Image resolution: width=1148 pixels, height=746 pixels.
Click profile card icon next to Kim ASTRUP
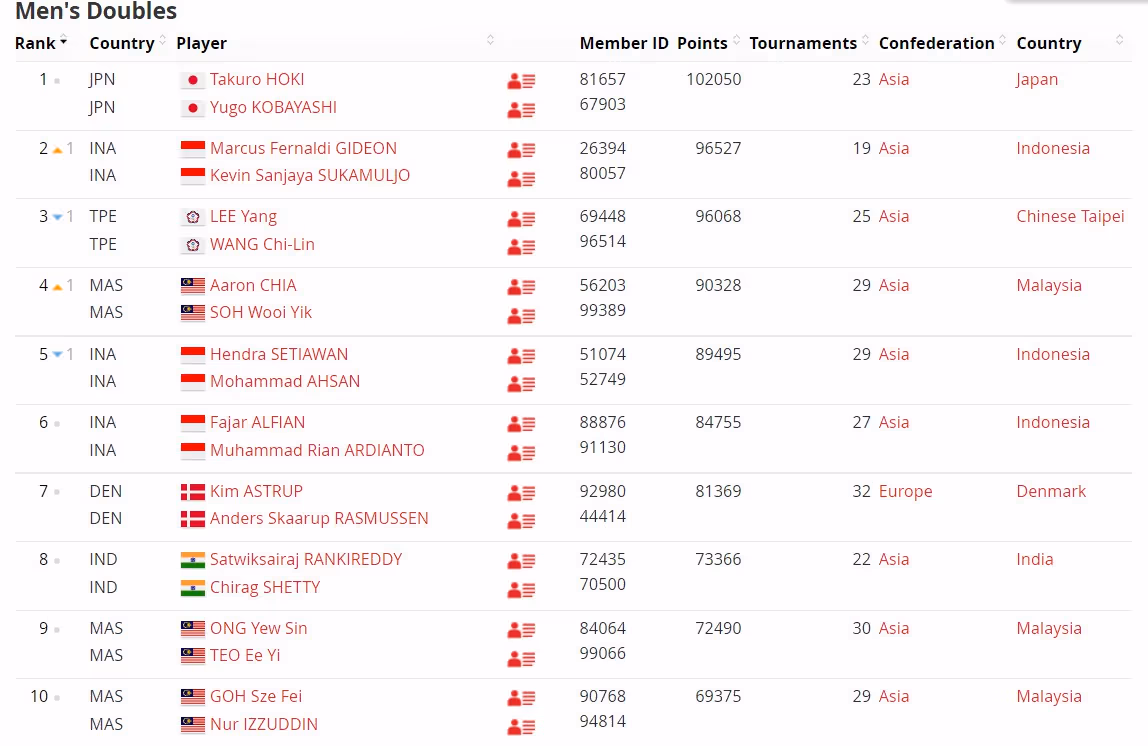521,493
